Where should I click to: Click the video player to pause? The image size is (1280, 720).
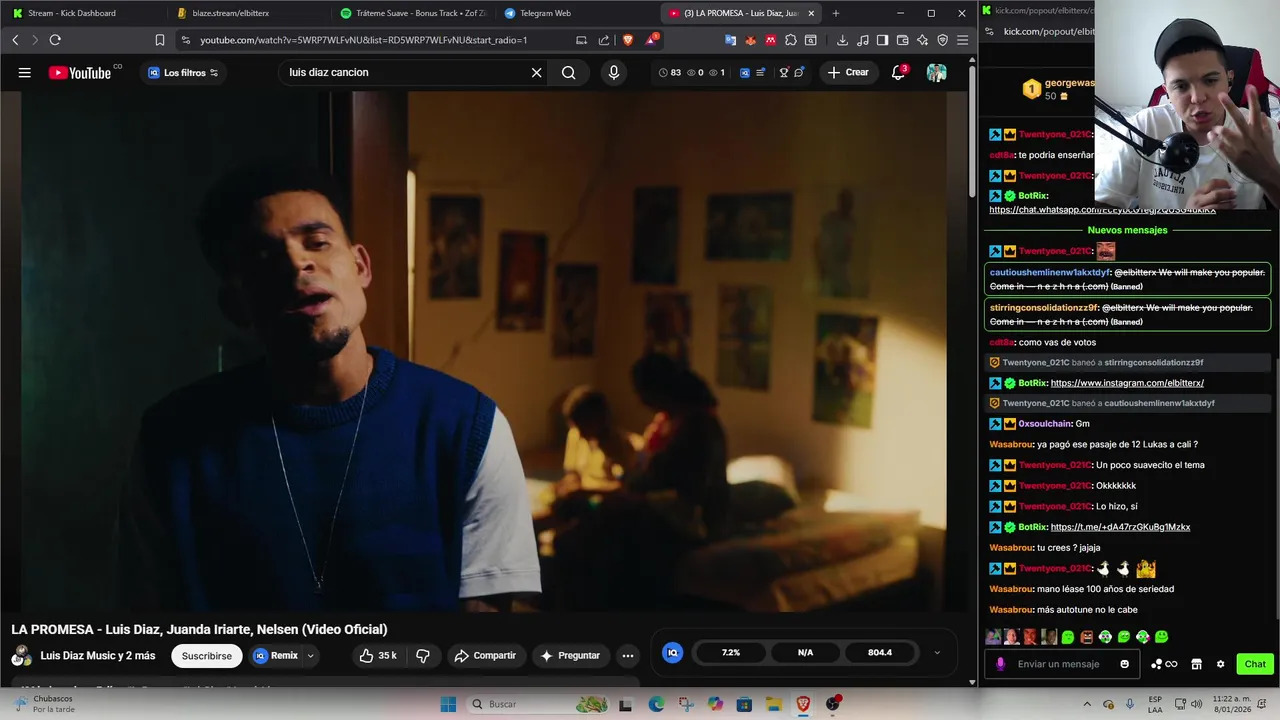pos(483,352)
